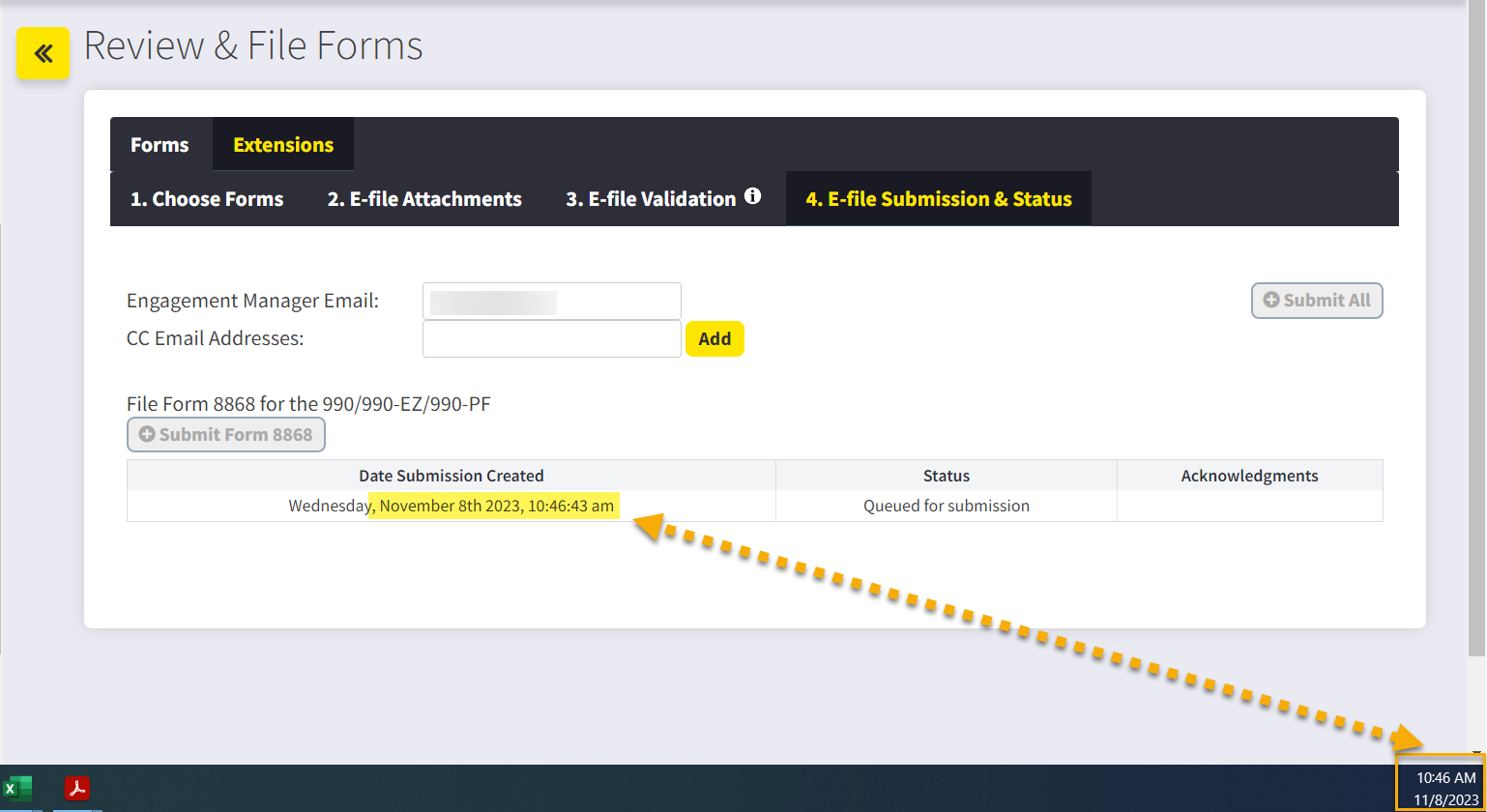This screenshot has height=812, width=1487.
Task: Go to step 1. Choose Forms
Action: coord(207,199)
